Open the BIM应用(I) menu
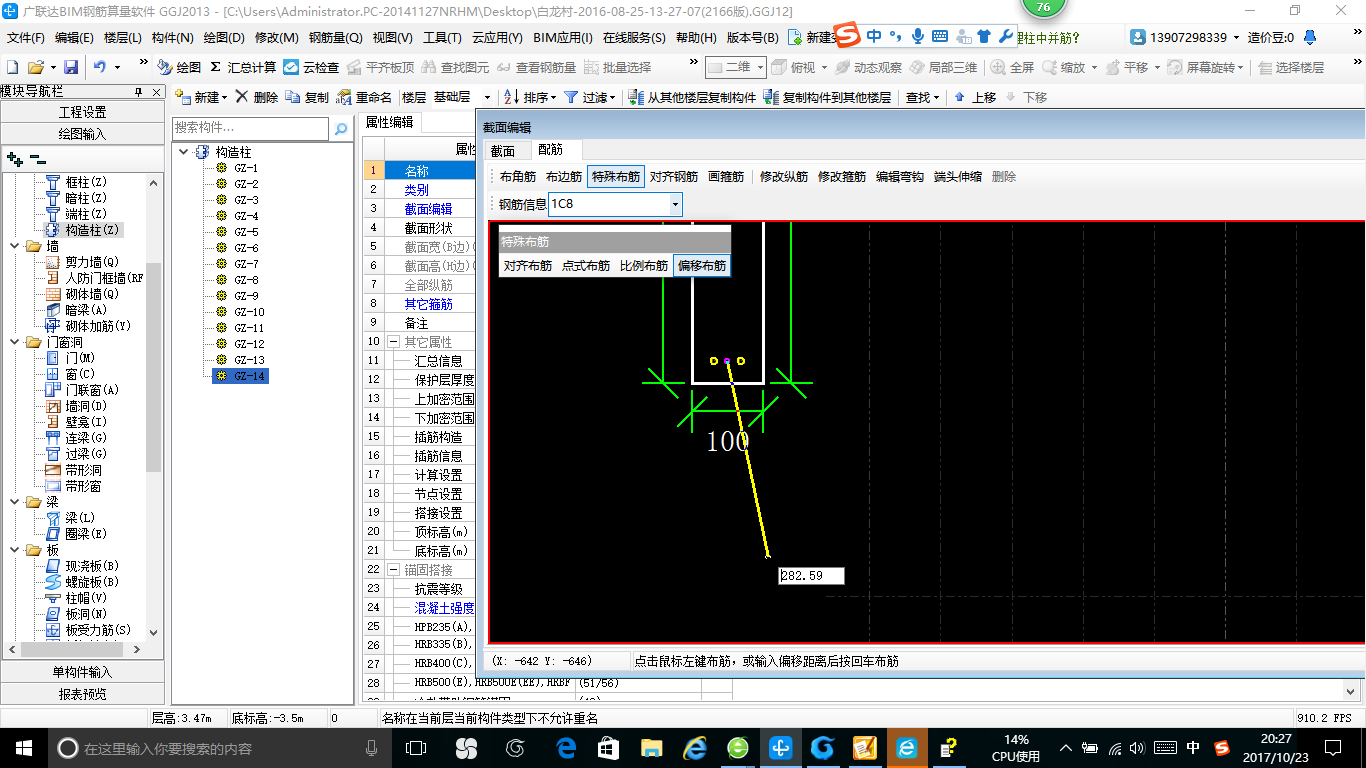The height and width of the screenshot is (768, 1366). (x=563, y=38)
